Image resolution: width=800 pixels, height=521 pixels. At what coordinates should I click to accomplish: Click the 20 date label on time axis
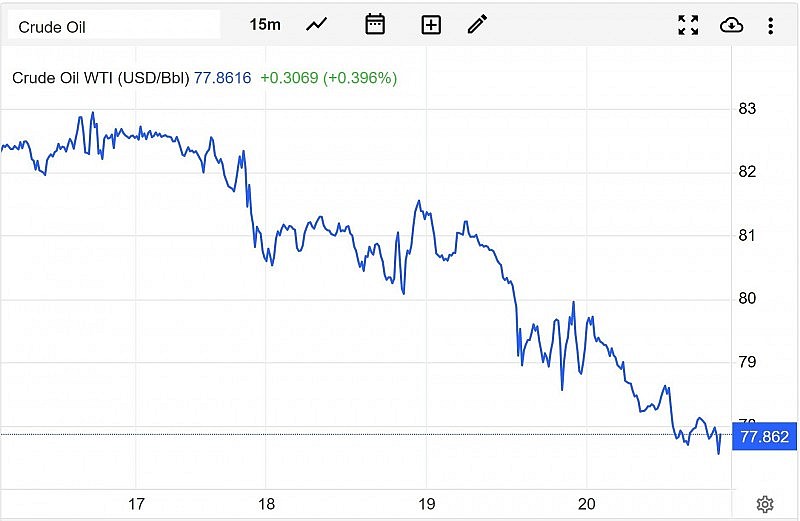[587, 503]
